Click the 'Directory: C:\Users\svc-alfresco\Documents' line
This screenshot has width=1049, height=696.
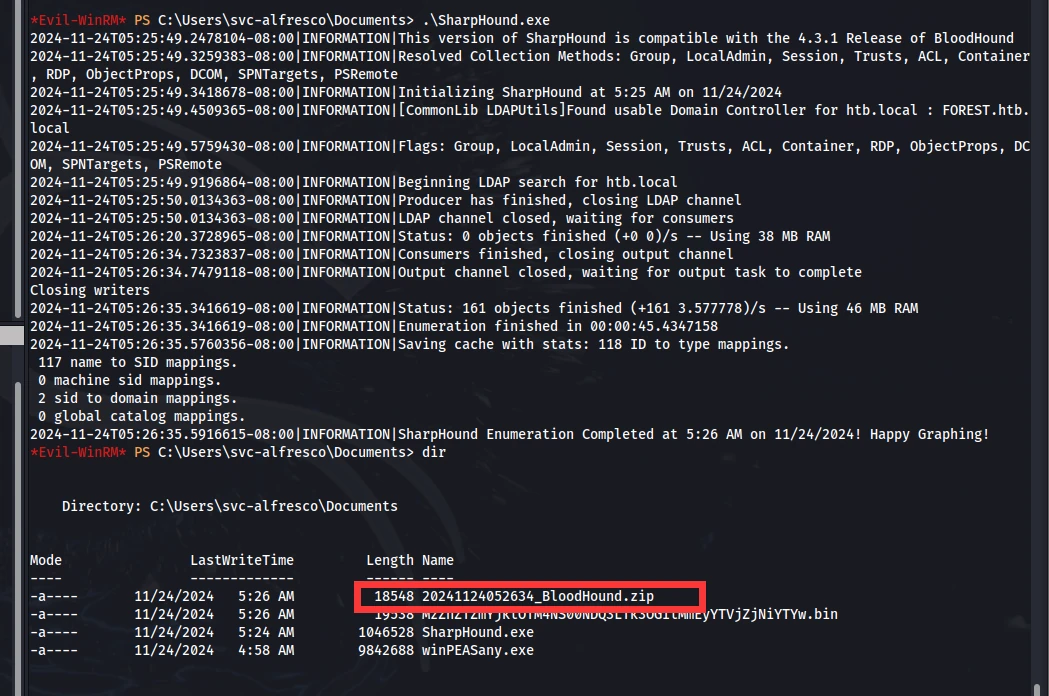click(229, 507)
